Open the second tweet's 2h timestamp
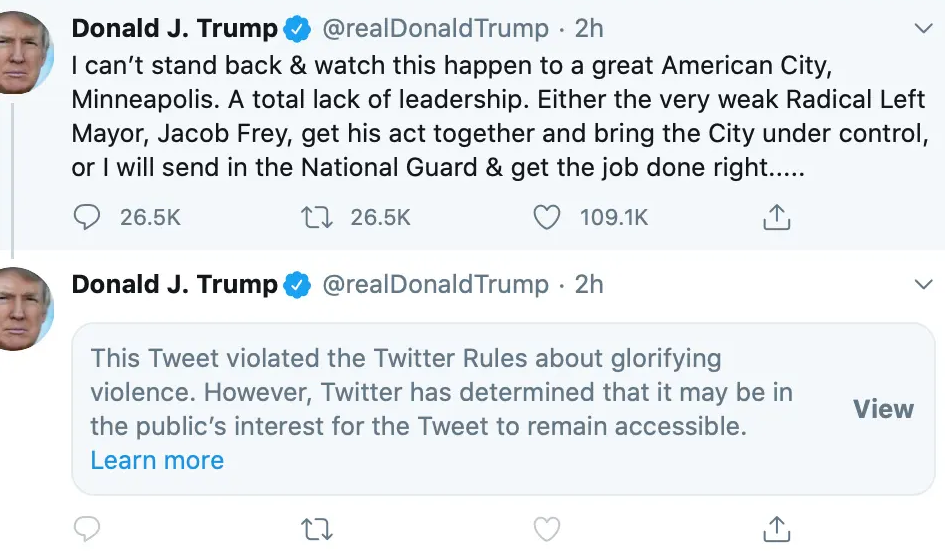945x551 pixels. pyautogui.click(x=589, y=285)
